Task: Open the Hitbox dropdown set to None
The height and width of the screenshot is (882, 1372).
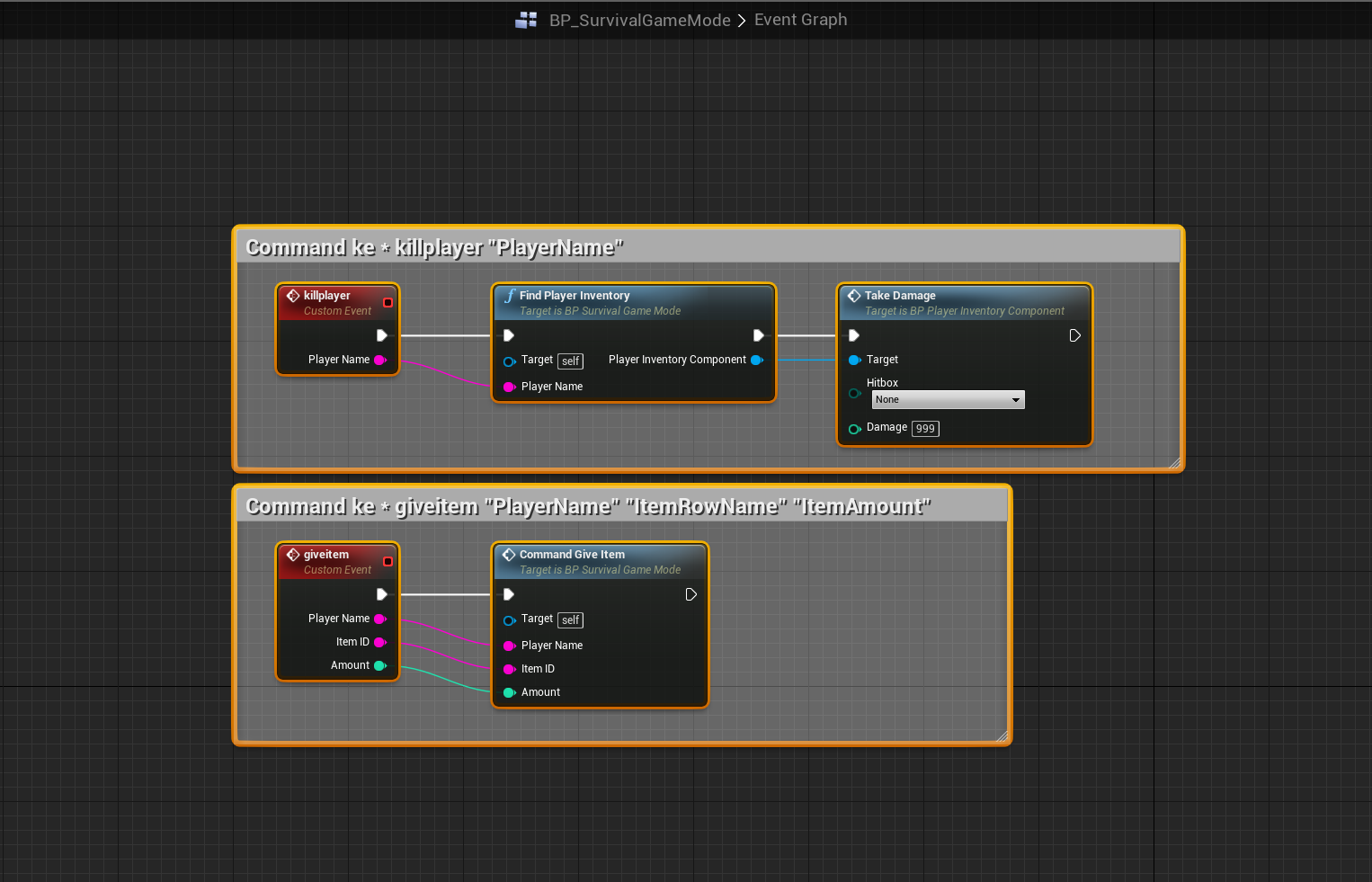Action: click(948, 400)
